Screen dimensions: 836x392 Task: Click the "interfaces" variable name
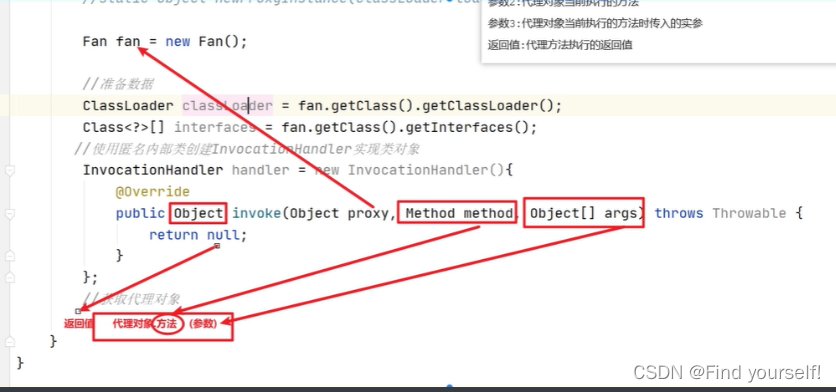[x=215, y=127]
